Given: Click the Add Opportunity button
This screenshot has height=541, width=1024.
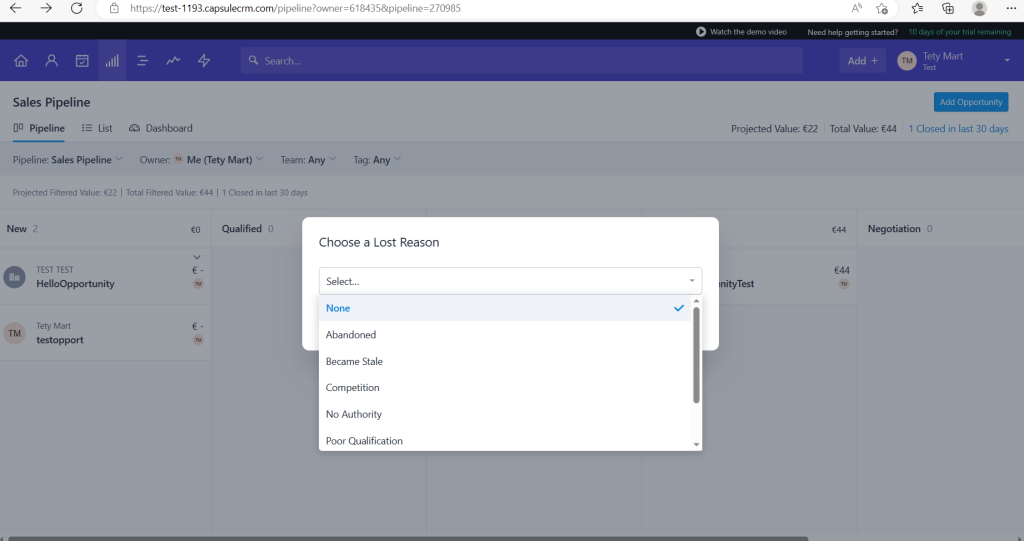Looking at the screenshot, I should pos(970,102).
